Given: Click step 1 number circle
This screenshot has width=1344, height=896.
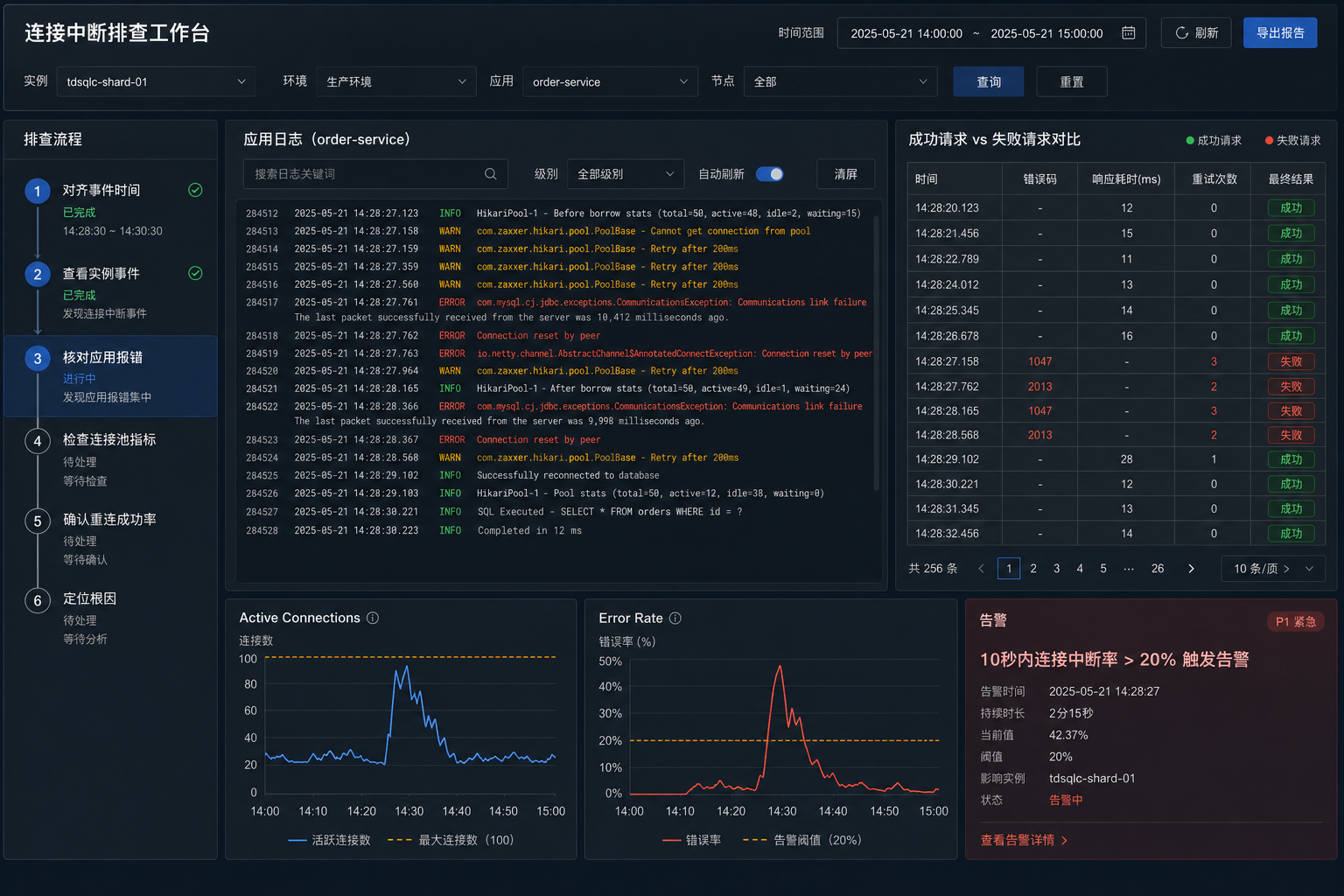Looking at the screenshot, I should 38,191.
